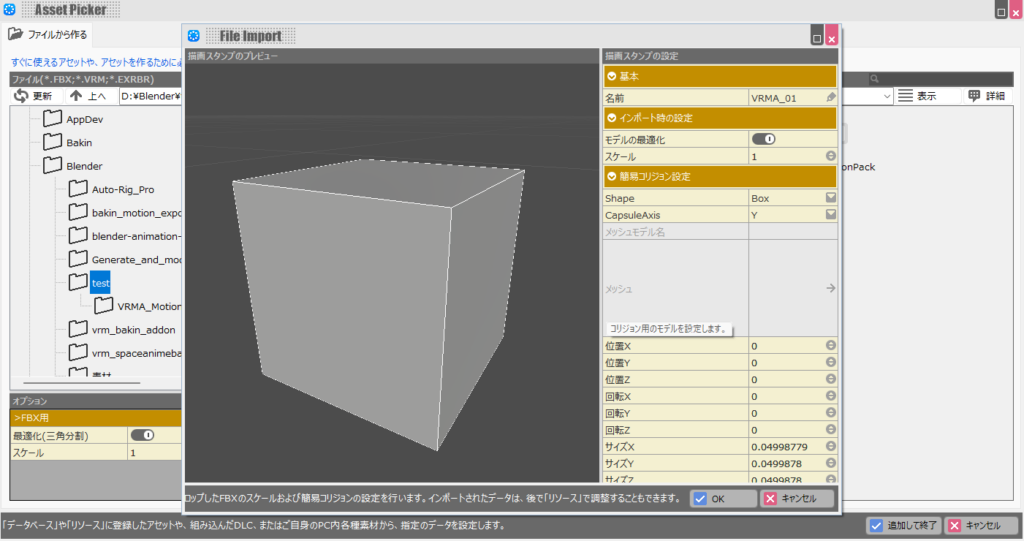The width and height of the screenshot is (1024, 541).
Task: Click the Auto-Rig_Pro folder icon
Action: coord(78,188)
